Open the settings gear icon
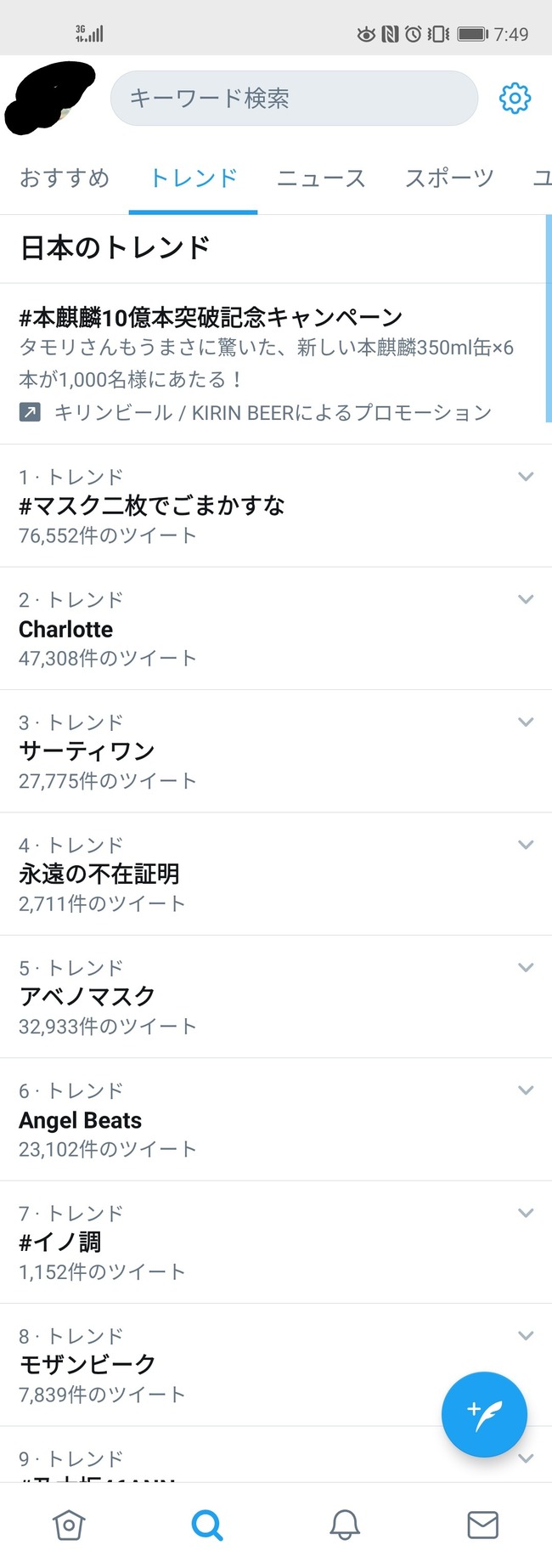 pos(515,99)
